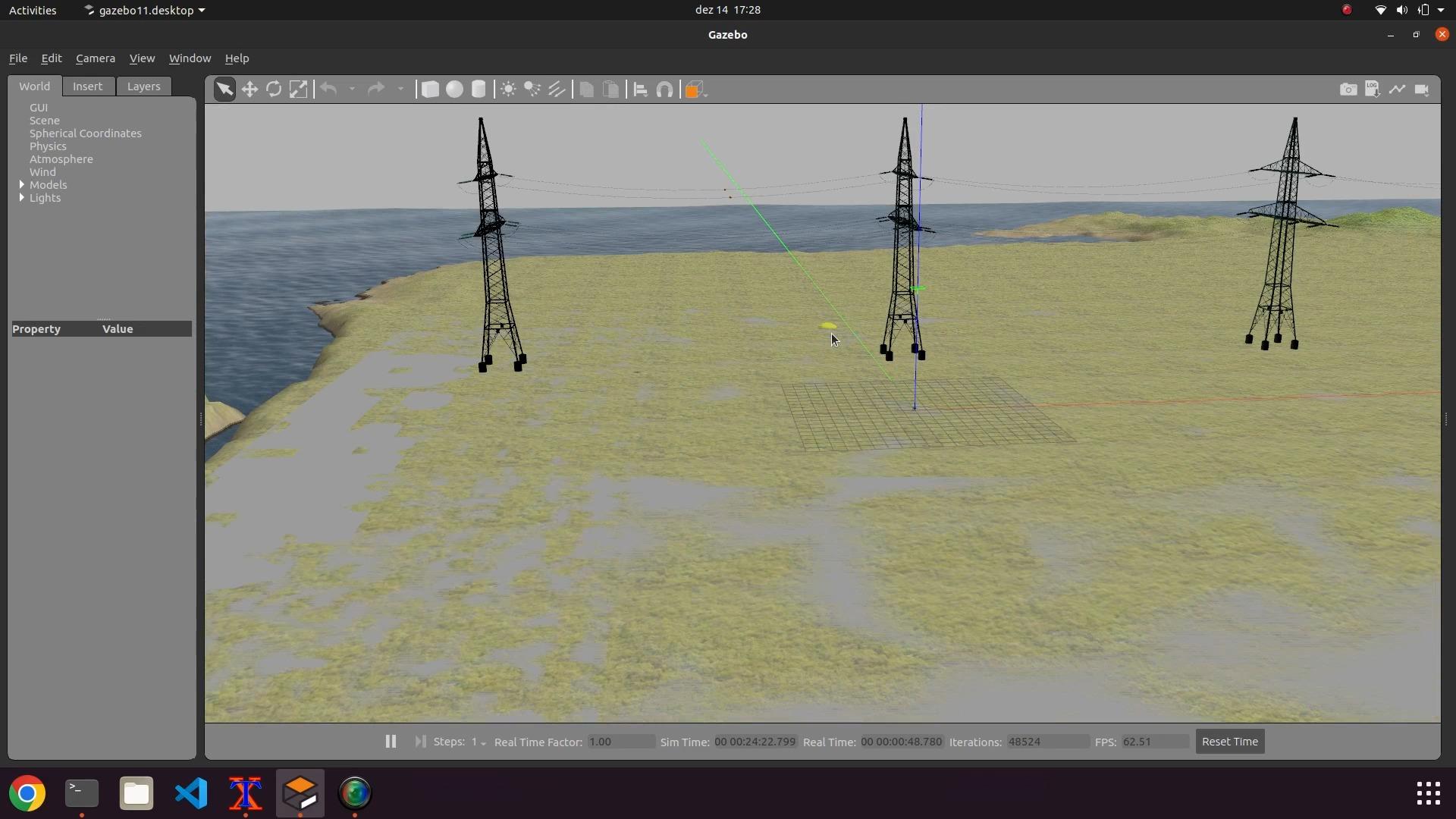Open the Align tool
Viewport: 1456px width, 819px height.
coord(640,89)
